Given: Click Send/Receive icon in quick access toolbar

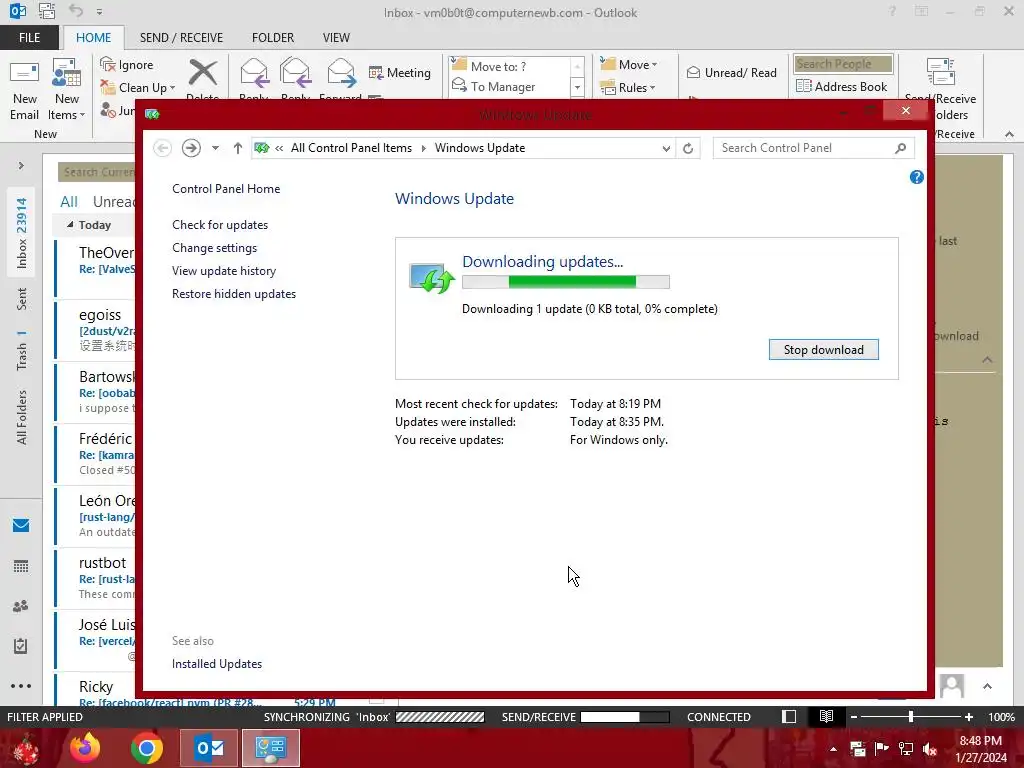Looking at the screenshot, I should 47,11.
